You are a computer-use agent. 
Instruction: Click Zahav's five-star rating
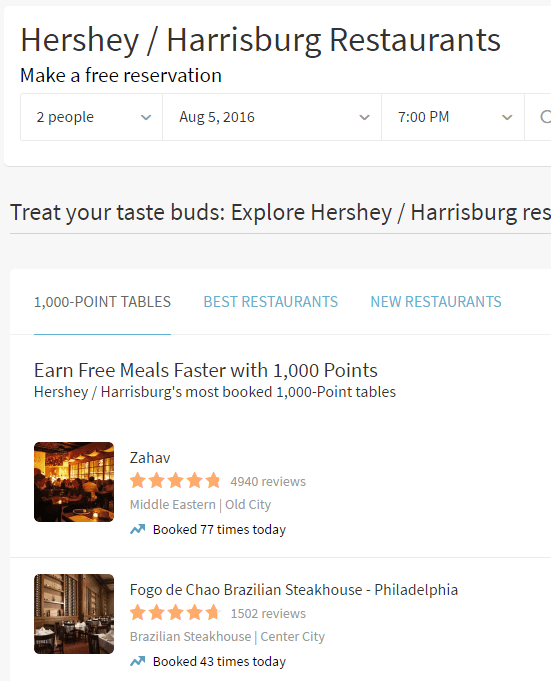coord(175,481)
